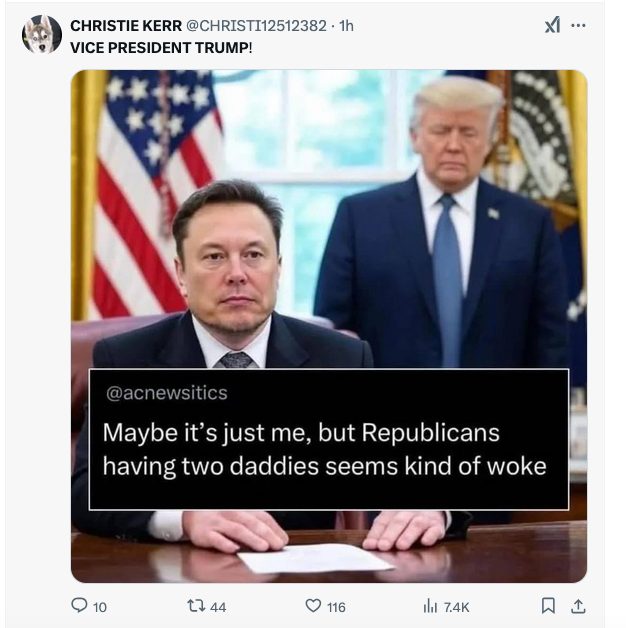Open the post via the 1h timestamp
Screen dimensions: 626x628
[346, 26]
